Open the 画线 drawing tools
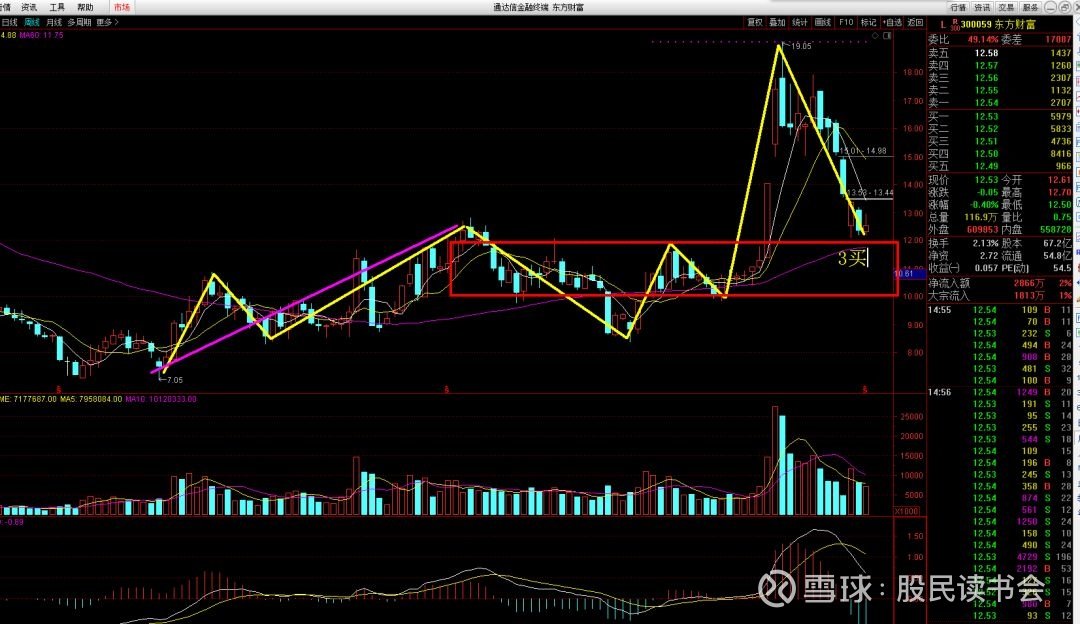 point(822,23)
